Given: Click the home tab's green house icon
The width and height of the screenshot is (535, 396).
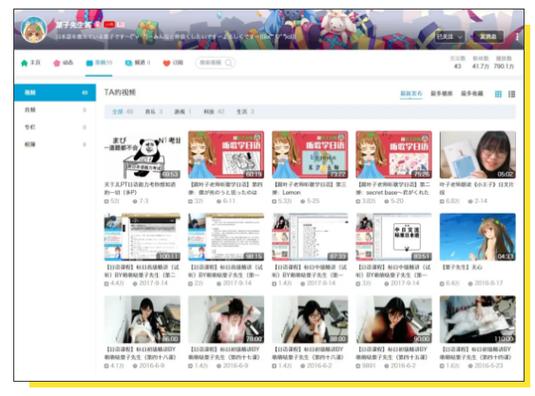Looking at the screenshot, I should pyautogui.click(x=24, y=63).
